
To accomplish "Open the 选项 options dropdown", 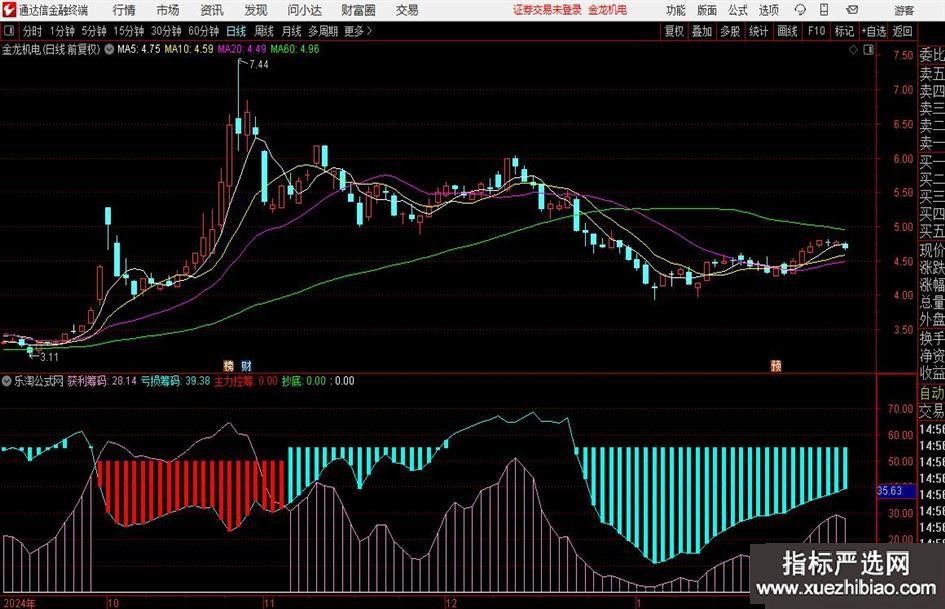I will tap(769, 10).
